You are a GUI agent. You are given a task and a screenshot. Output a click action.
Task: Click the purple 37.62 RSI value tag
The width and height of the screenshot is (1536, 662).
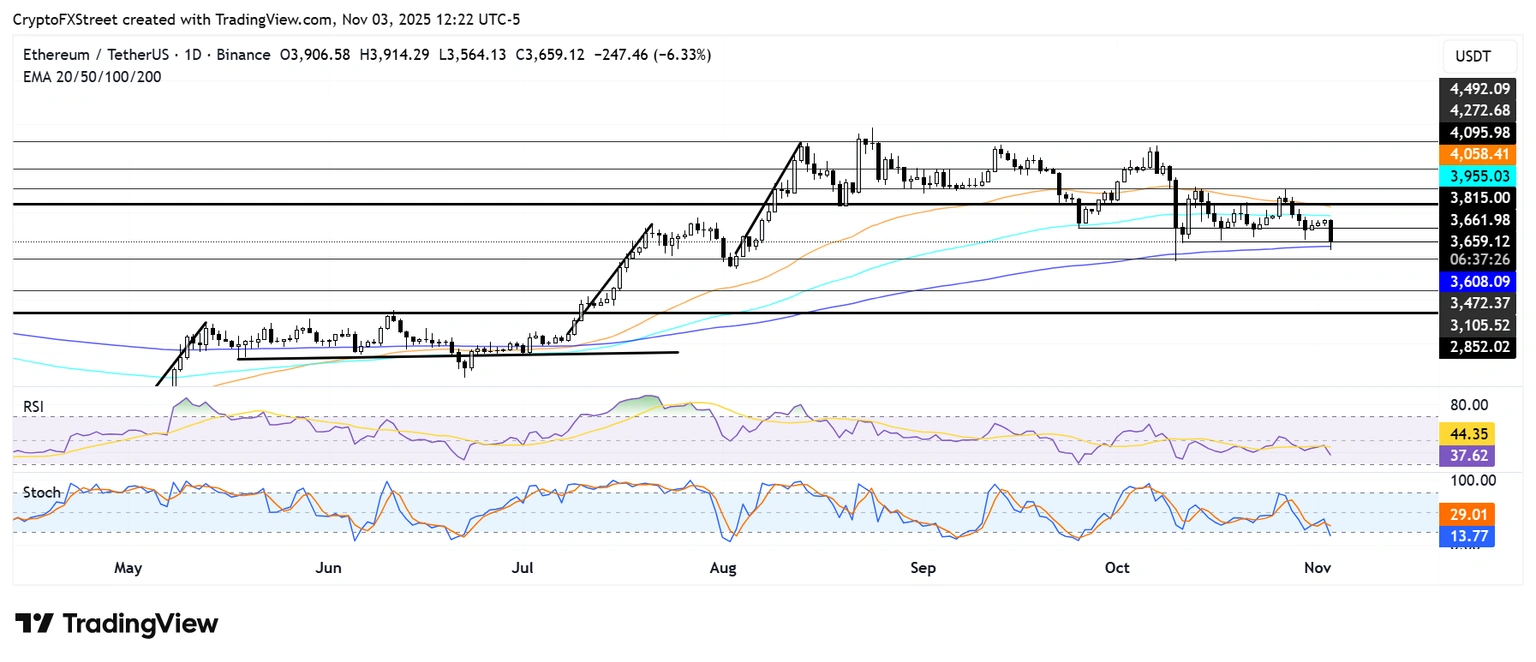click(x=1466, y=455)
